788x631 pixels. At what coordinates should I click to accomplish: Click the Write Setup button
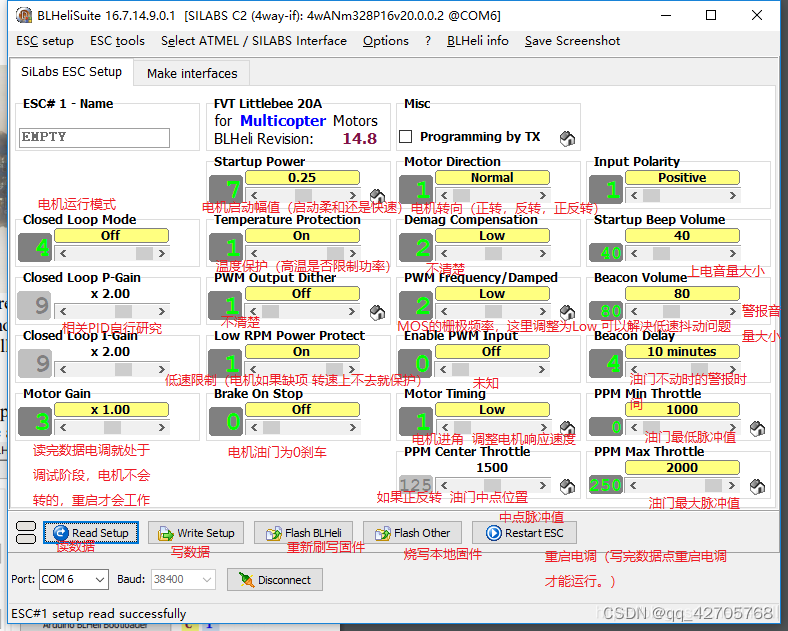[x=196, y=533]
